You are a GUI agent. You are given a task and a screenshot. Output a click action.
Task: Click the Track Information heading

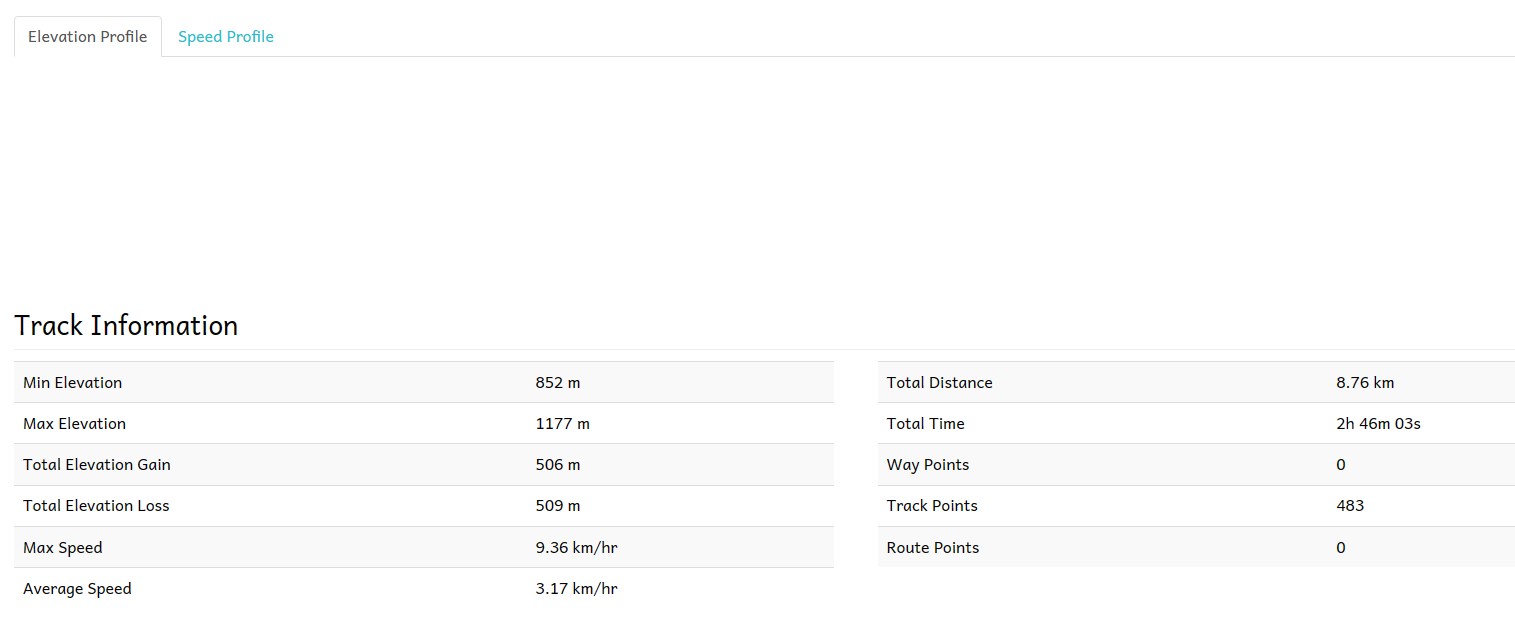(126, 326)
